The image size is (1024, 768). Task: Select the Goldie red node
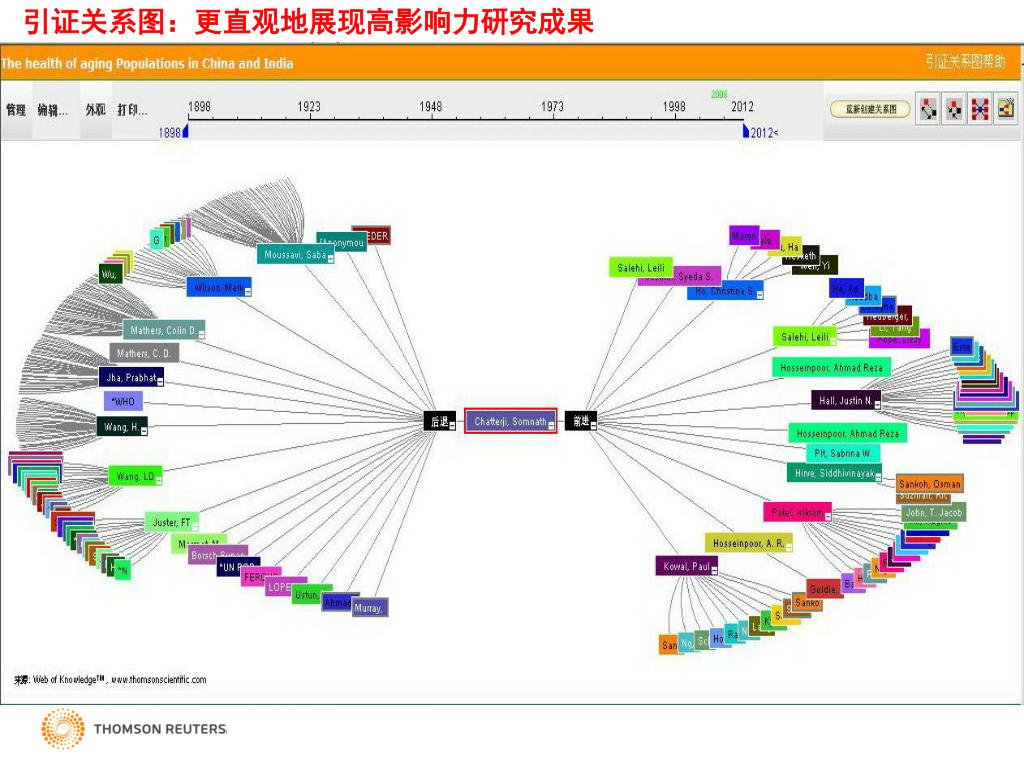(823, 588)
